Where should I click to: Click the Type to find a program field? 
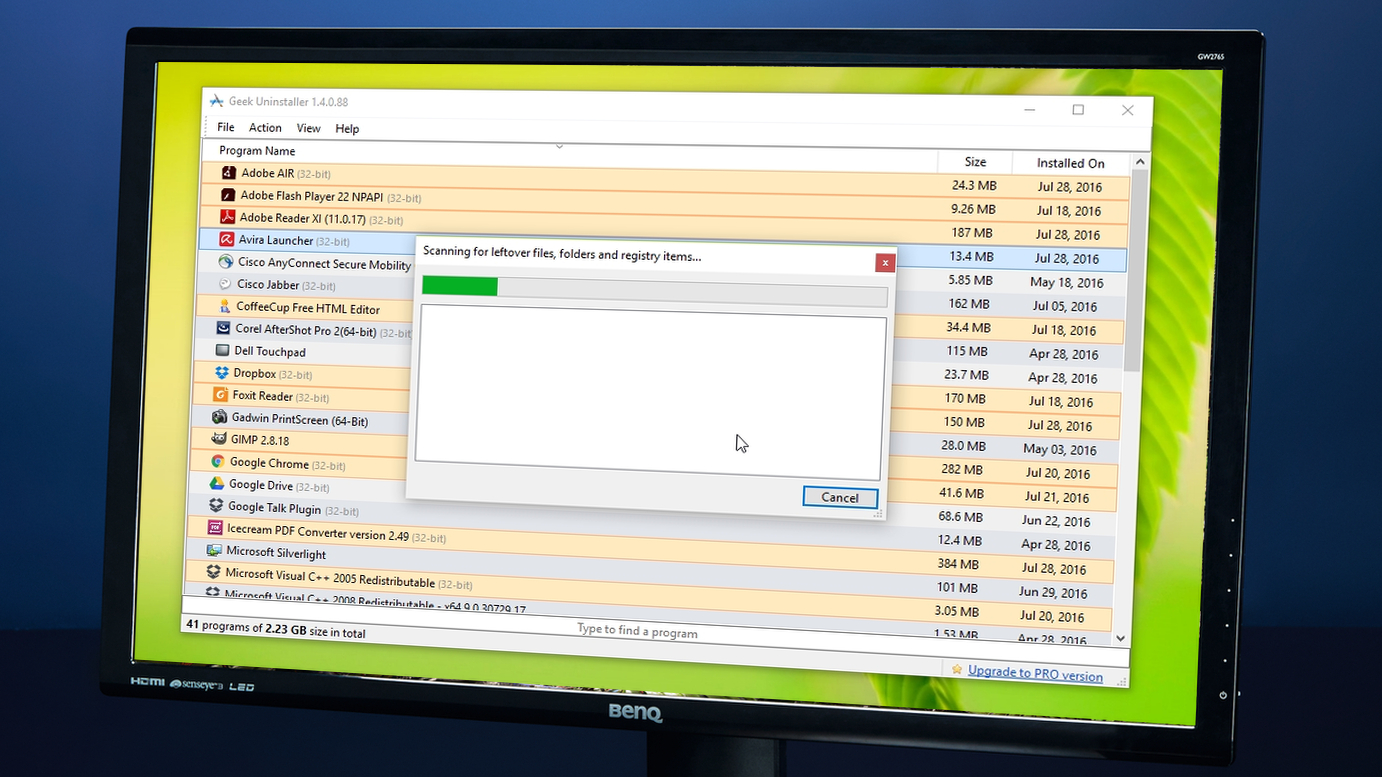(x=637, y=631)
